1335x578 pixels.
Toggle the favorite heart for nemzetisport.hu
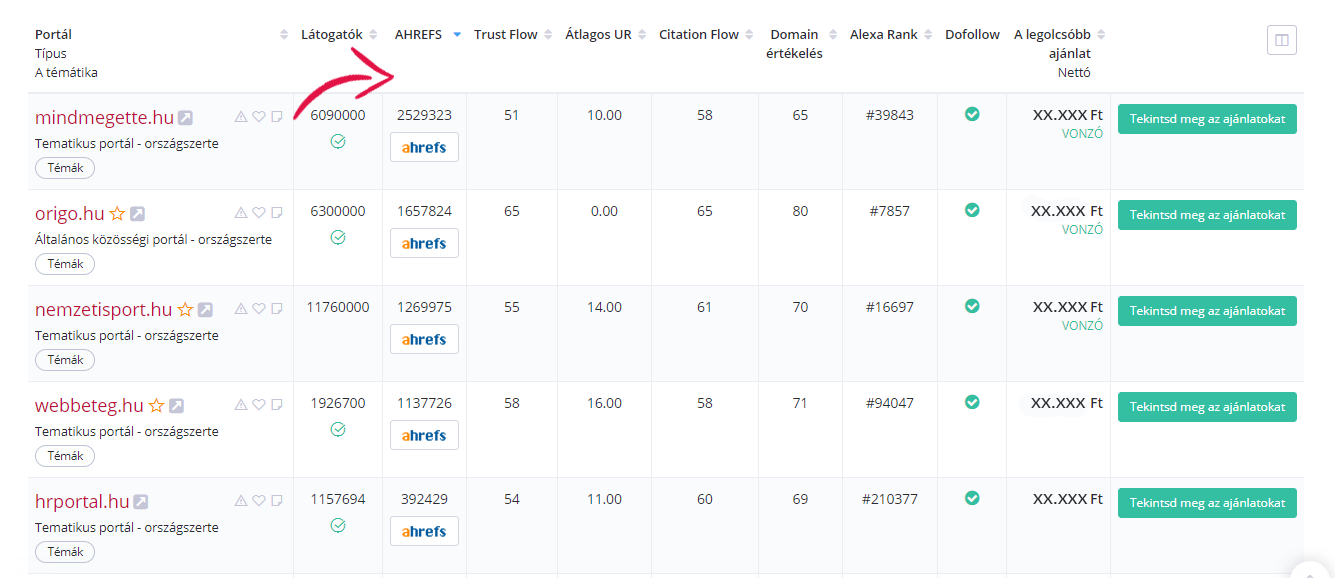[x=258, y=309]
